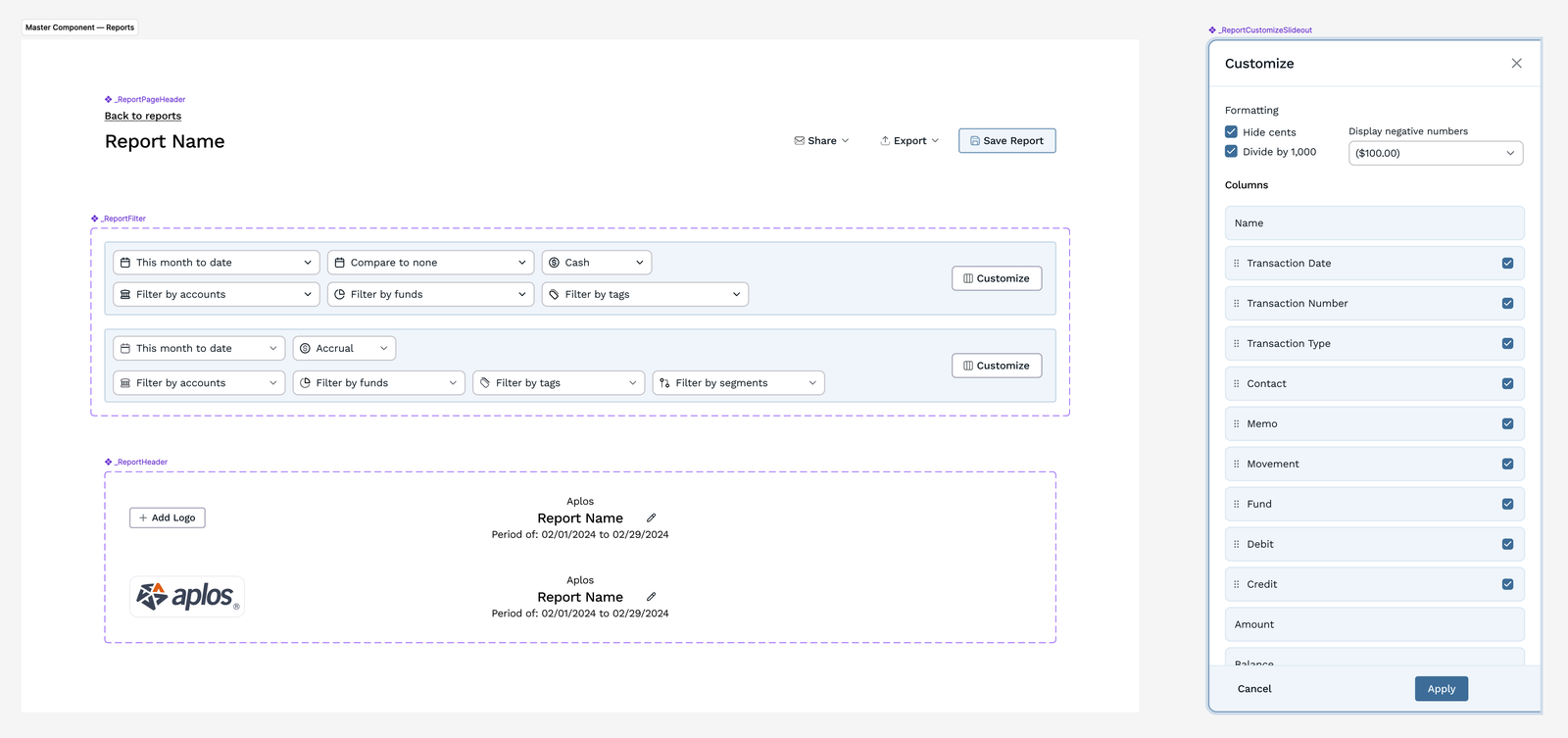Image resolution: width=1568 pixels, height=738 pixels.
Task: Open the Compare to none dropdown
Action: click(x=430, y=263)
